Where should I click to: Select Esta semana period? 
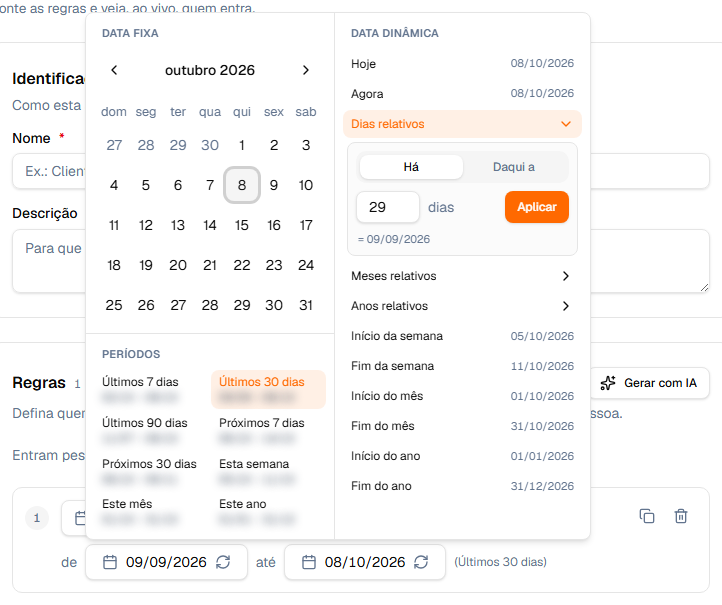268,471
